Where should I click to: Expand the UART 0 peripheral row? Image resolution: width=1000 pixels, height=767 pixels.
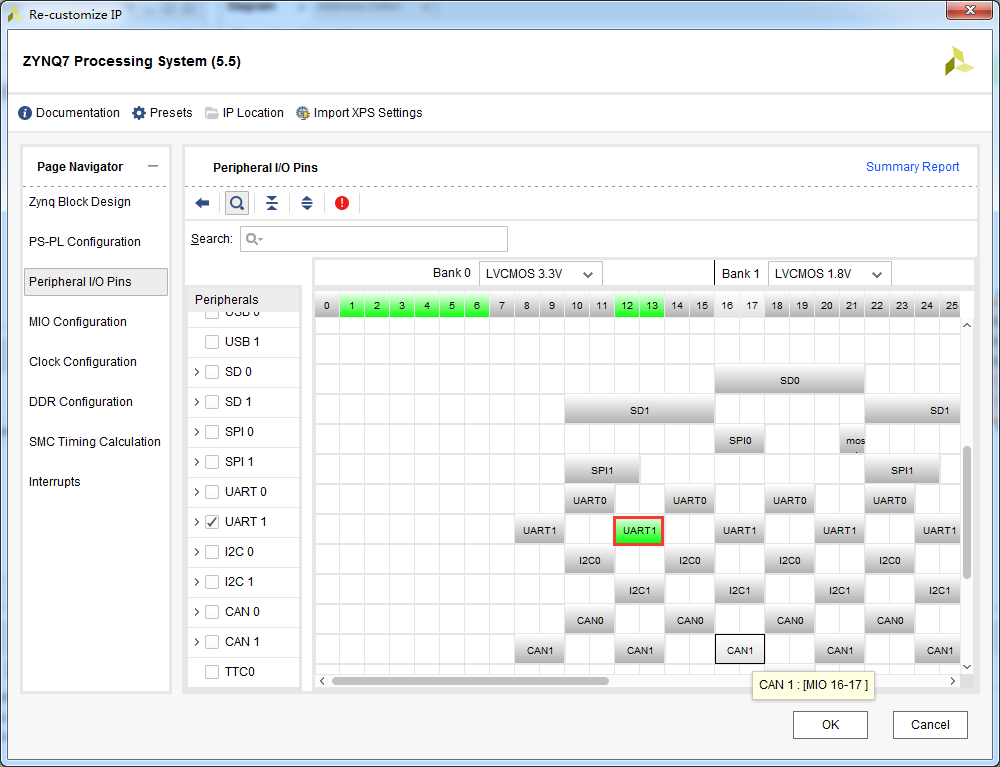(x=196, y=492)
